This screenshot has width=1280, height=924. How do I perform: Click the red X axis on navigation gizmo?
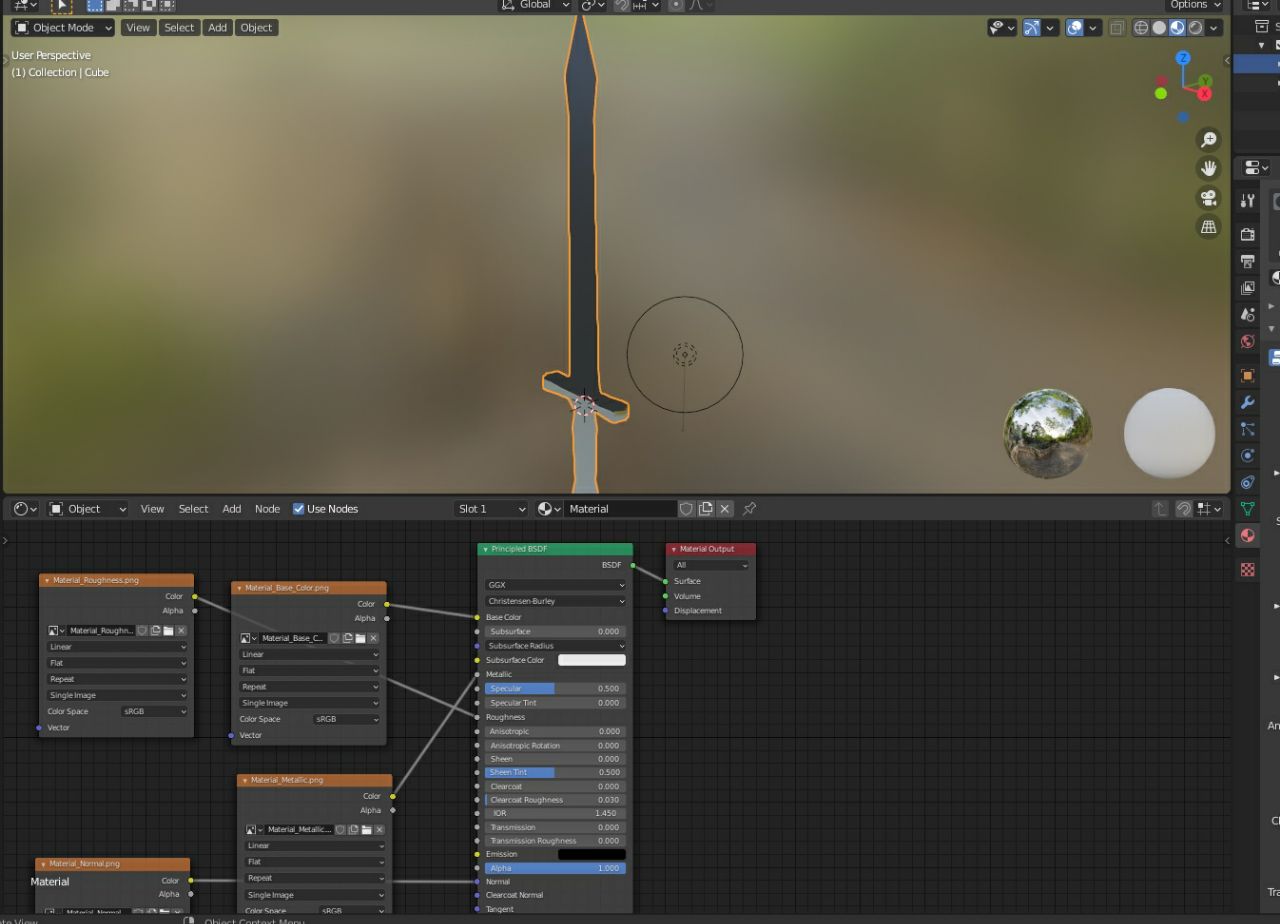pos(1204,94)
